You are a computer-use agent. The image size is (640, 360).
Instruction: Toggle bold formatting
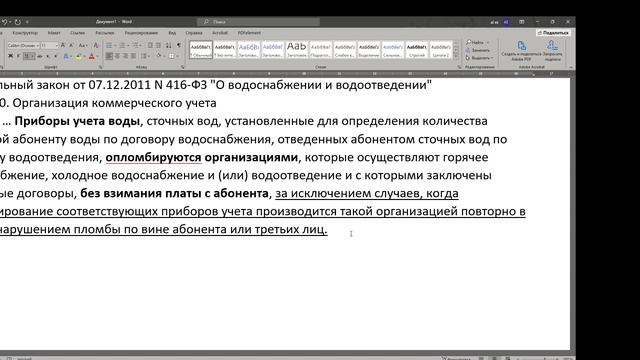tap(11, 56)
